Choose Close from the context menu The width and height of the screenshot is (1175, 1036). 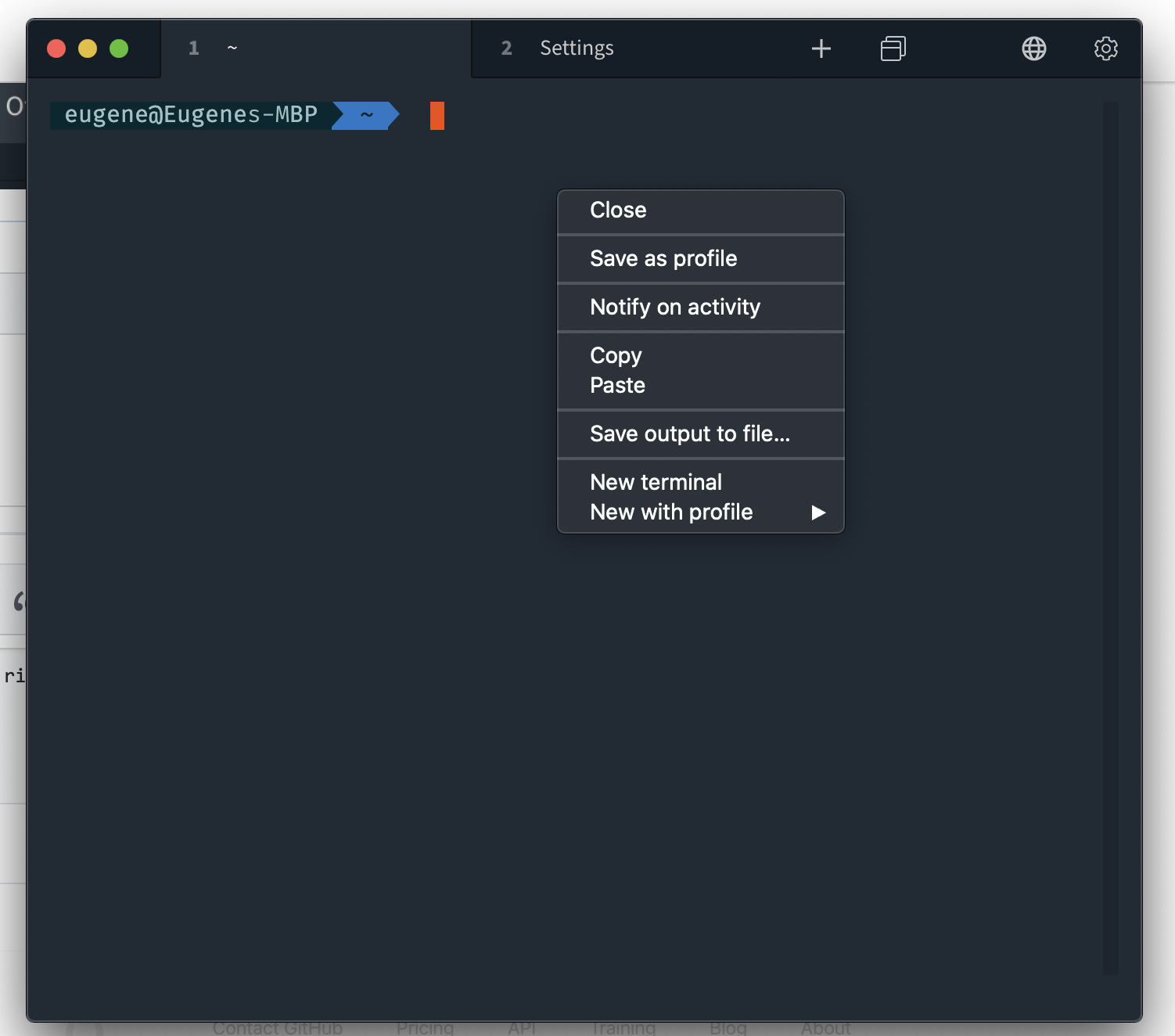tap(700, 210)
